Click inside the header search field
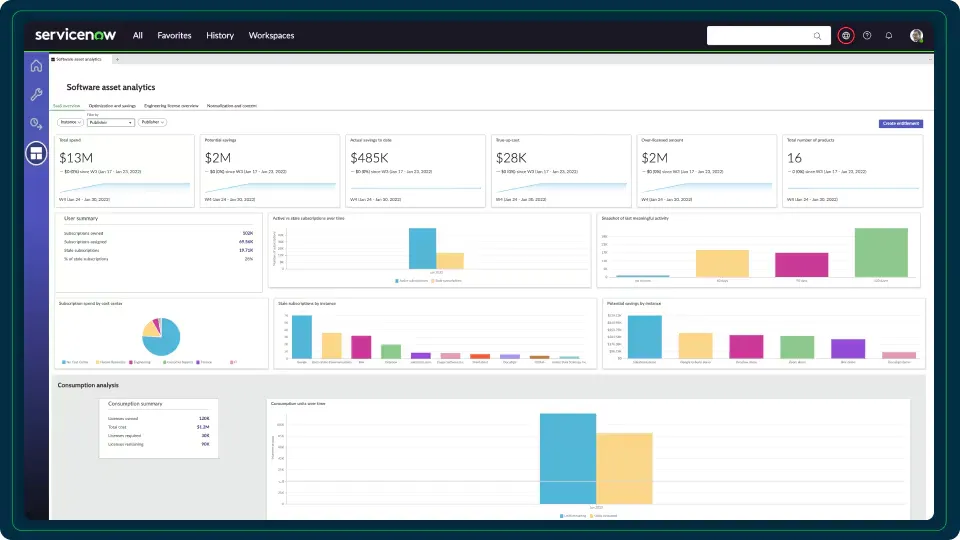The image size is (960, 540). click(759, 36)
